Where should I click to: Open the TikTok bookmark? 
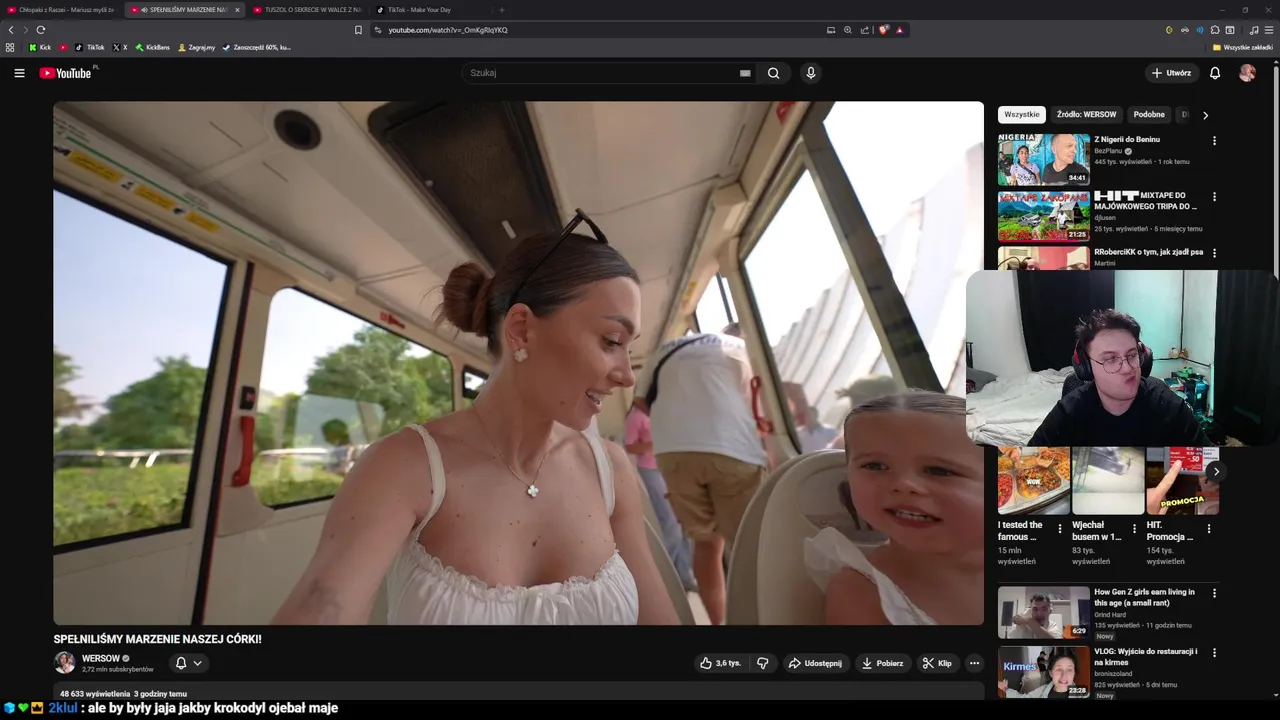coord(90,47)
